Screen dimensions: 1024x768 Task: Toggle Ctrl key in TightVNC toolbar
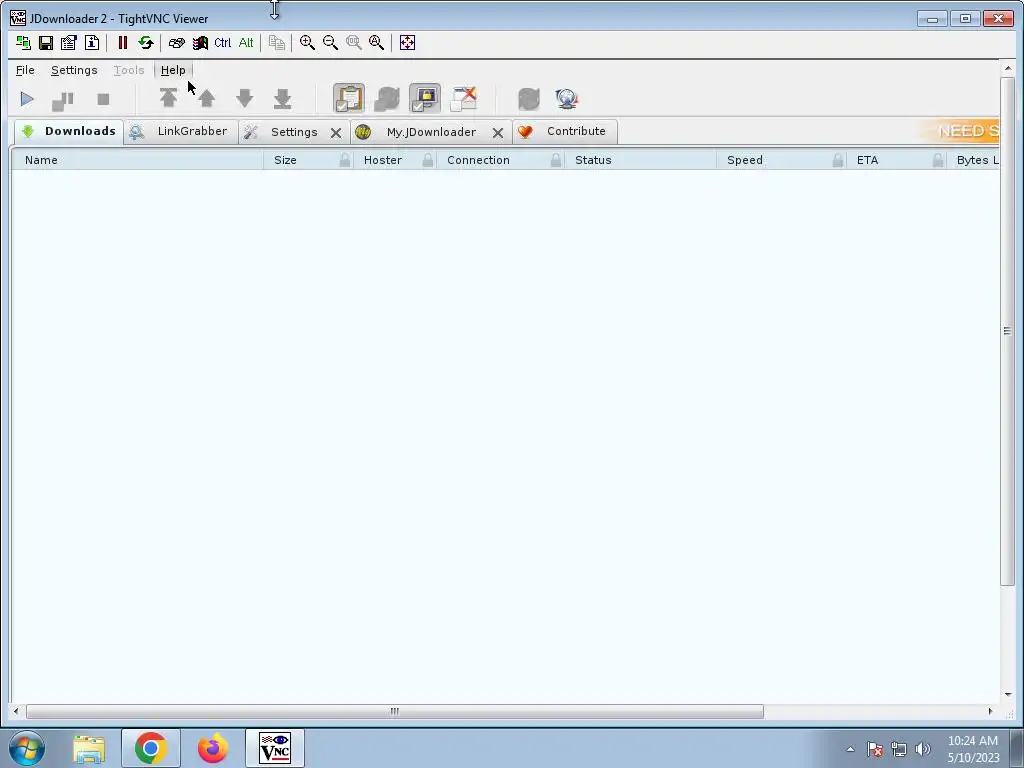(x=223, y=43)
